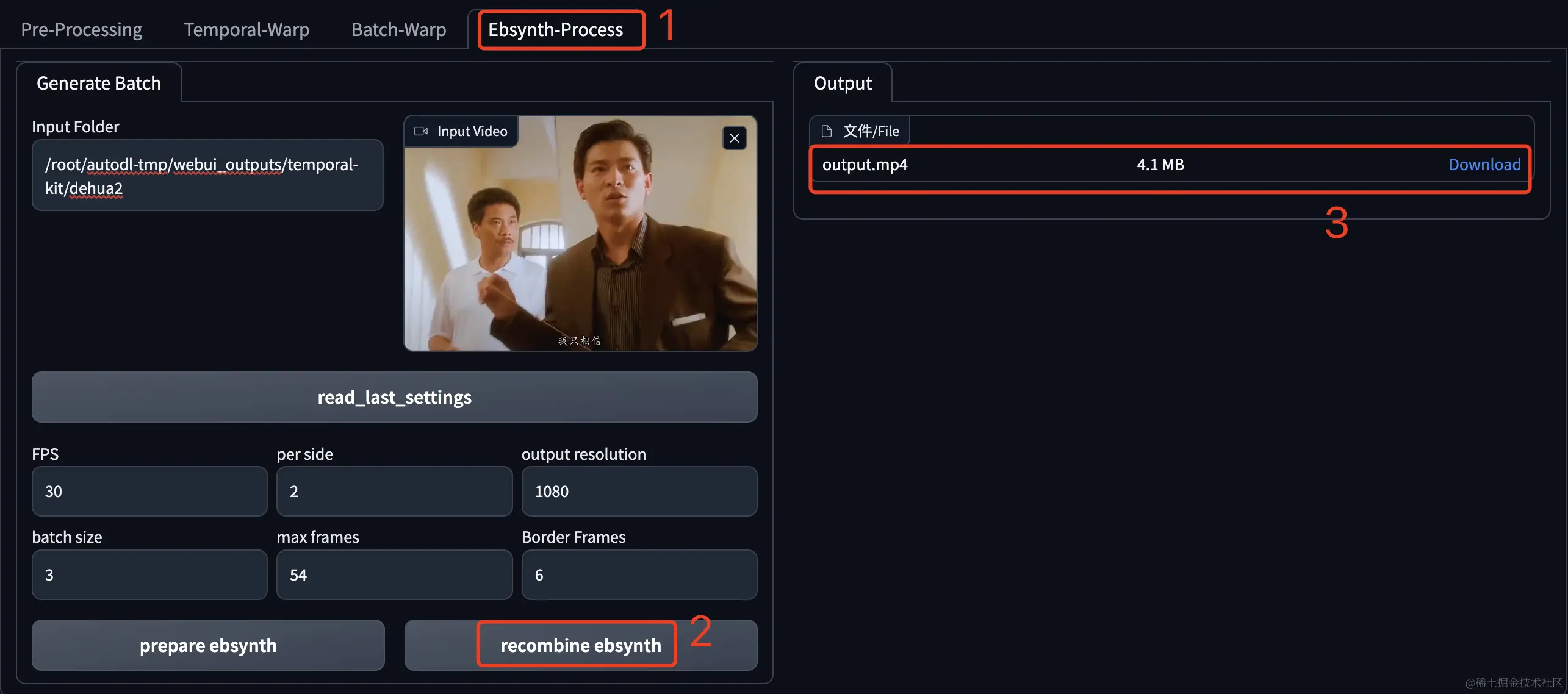Screen dimensions: 1568x694
Task: Select the Ebsynth-Process tab
Action: (555, 29)
